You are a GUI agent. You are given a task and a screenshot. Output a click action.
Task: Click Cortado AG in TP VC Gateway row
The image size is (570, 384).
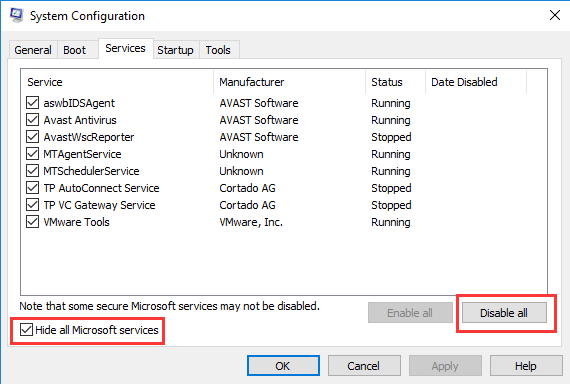click(247, 205)
